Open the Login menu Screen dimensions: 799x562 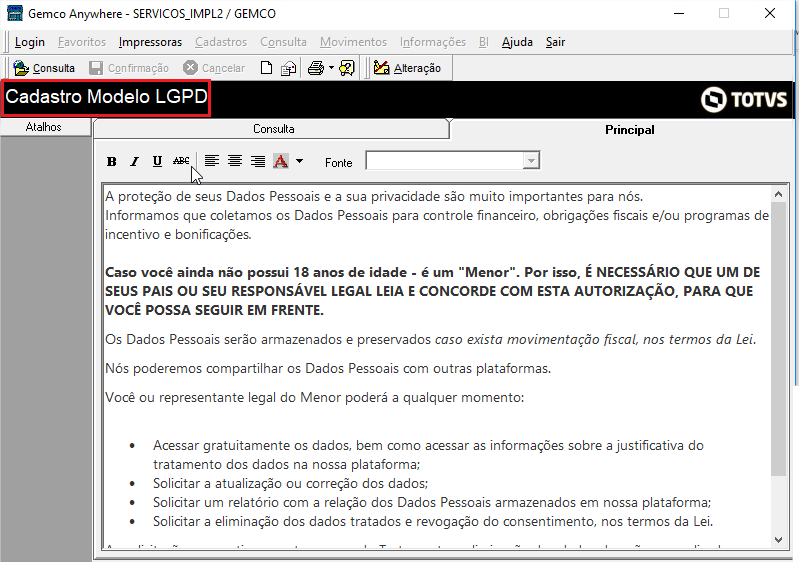[x=30, y=42]
